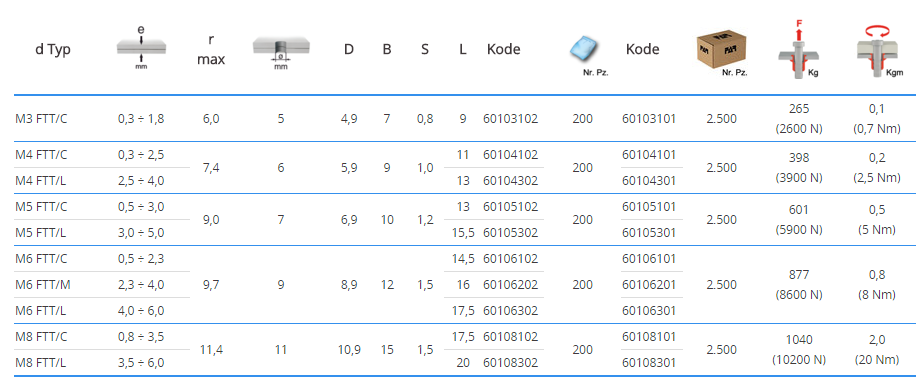Select the M3 FTT/C row label
This screenshot has width=921, height=380.
pyautogui.click(x=41, y=119)
